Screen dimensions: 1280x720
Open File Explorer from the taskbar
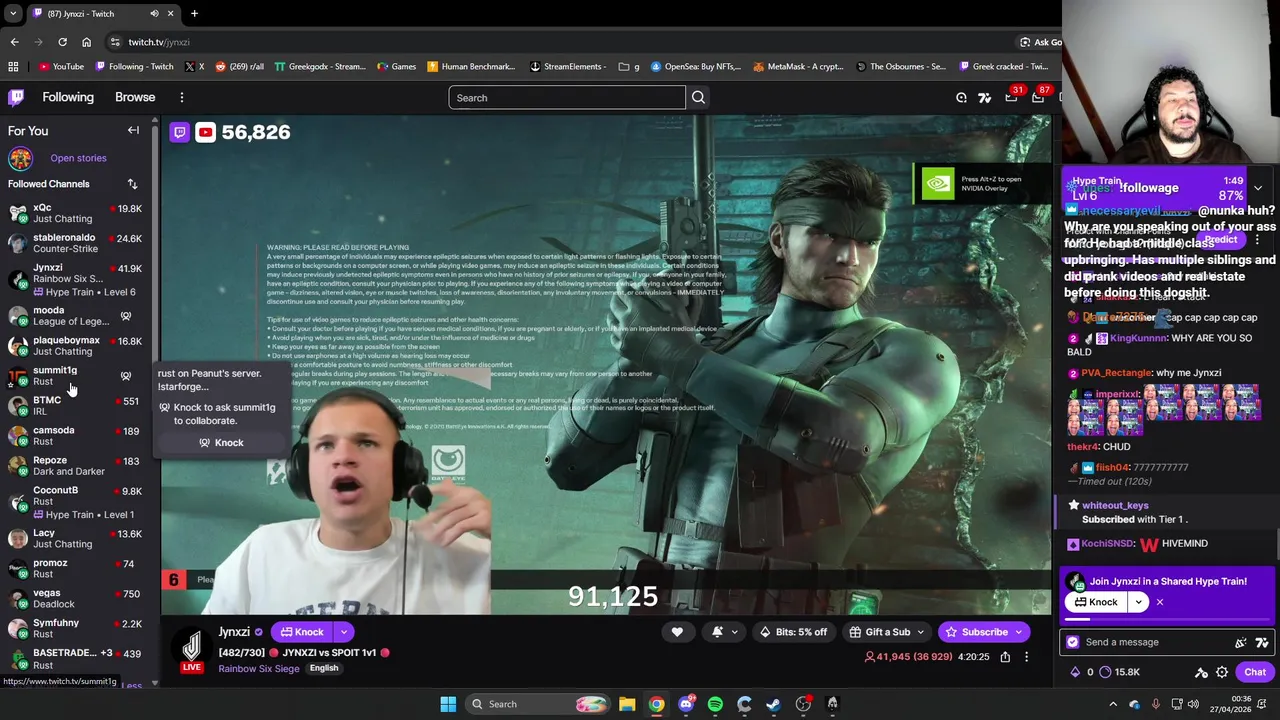tap(627, 704)
